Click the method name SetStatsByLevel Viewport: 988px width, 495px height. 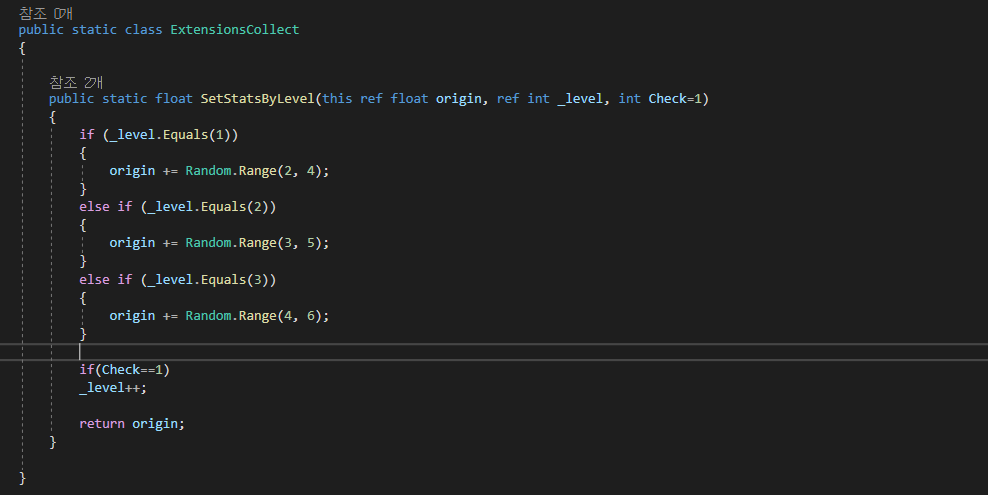257,99
